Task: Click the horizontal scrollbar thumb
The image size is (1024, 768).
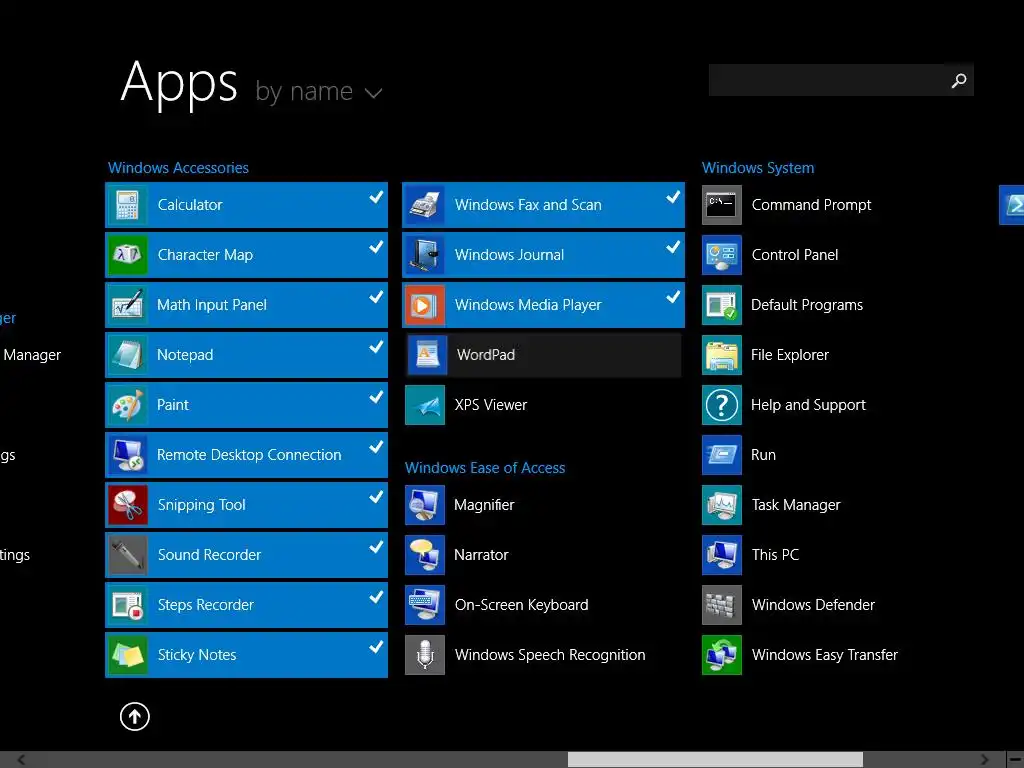Action: point(715,760)
